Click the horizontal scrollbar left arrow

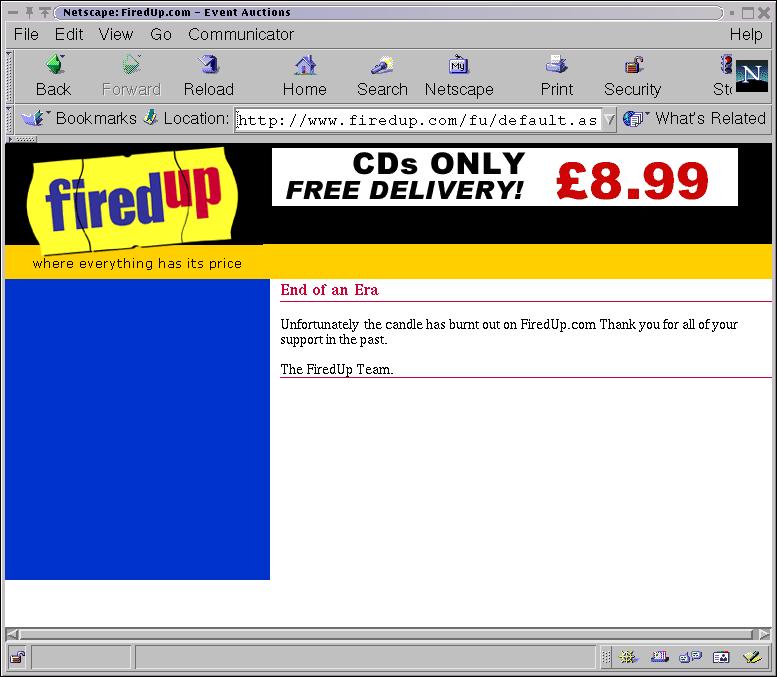[x=12, y=634]
